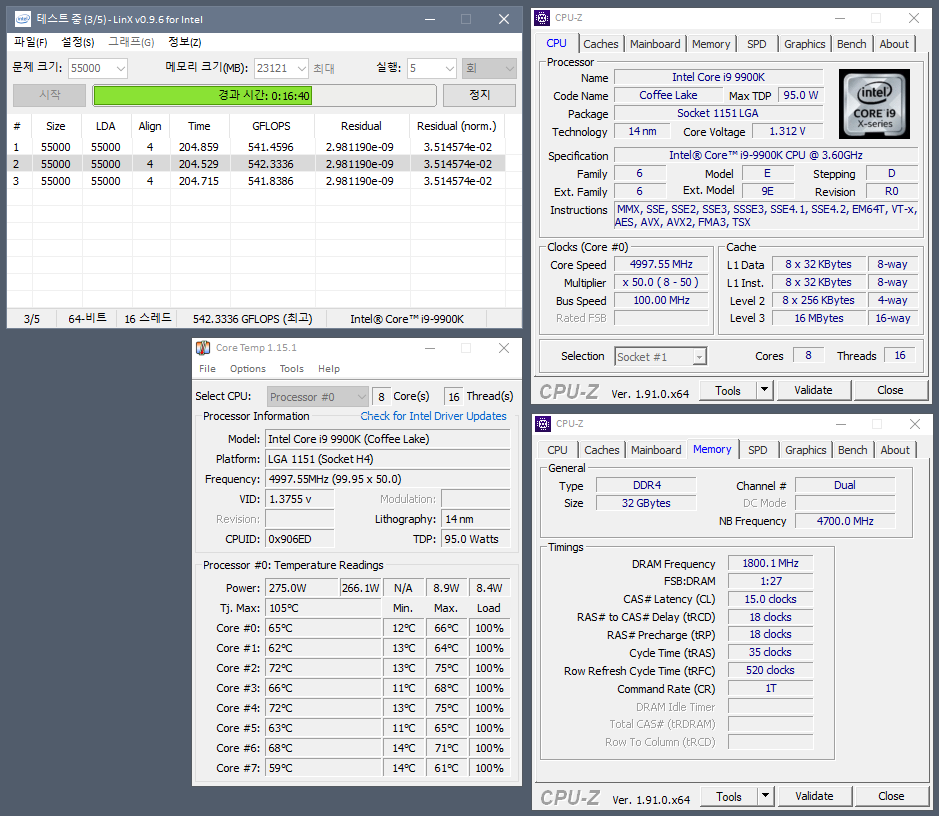Click Validate in the upper CPU-Z window
The image size is (939, 816).
pyautogui.click(x=813, y=390)
